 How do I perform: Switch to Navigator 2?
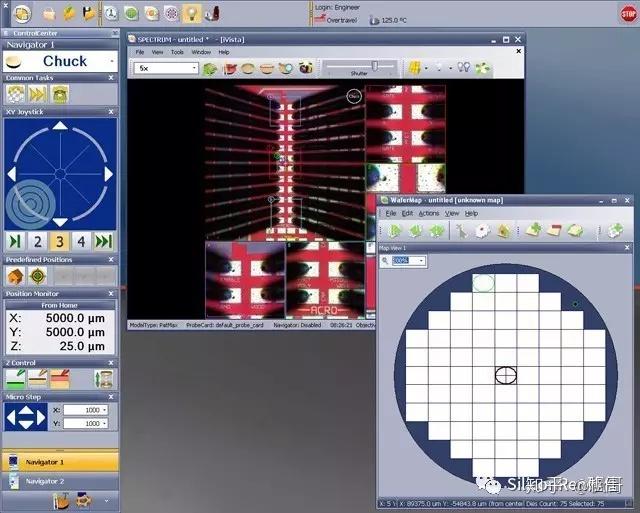pos(60,481)
